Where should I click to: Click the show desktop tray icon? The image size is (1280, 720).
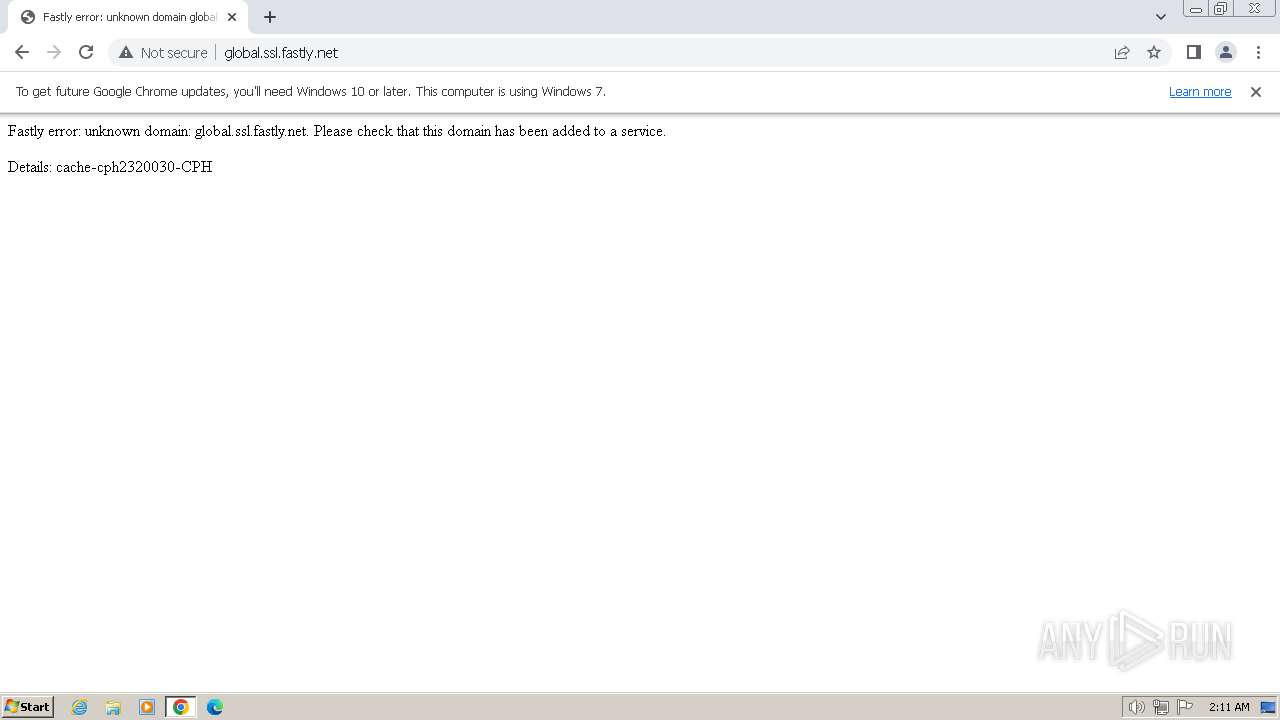pos(1268,707)
